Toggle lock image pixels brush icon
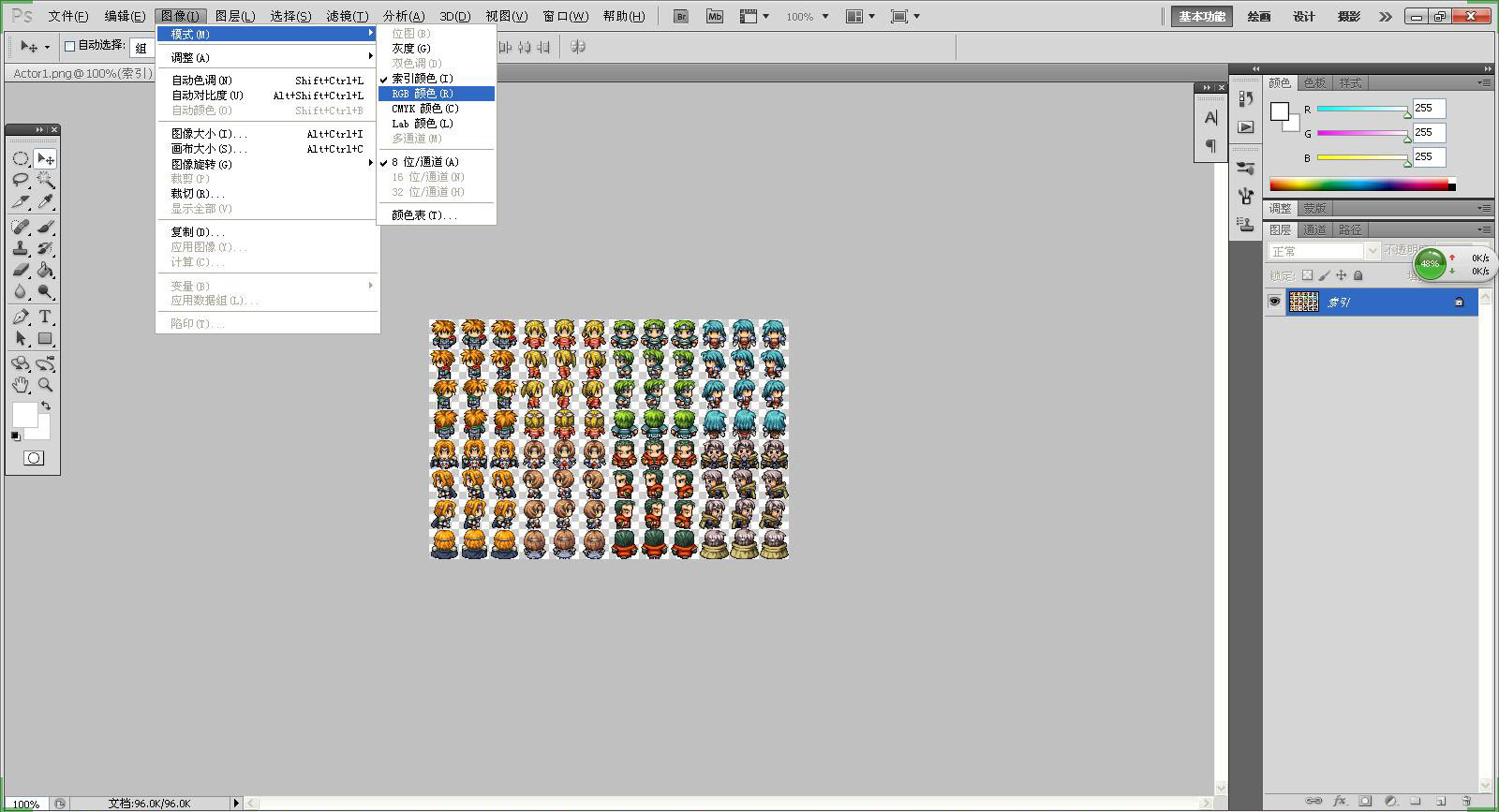 (1325, 275)
